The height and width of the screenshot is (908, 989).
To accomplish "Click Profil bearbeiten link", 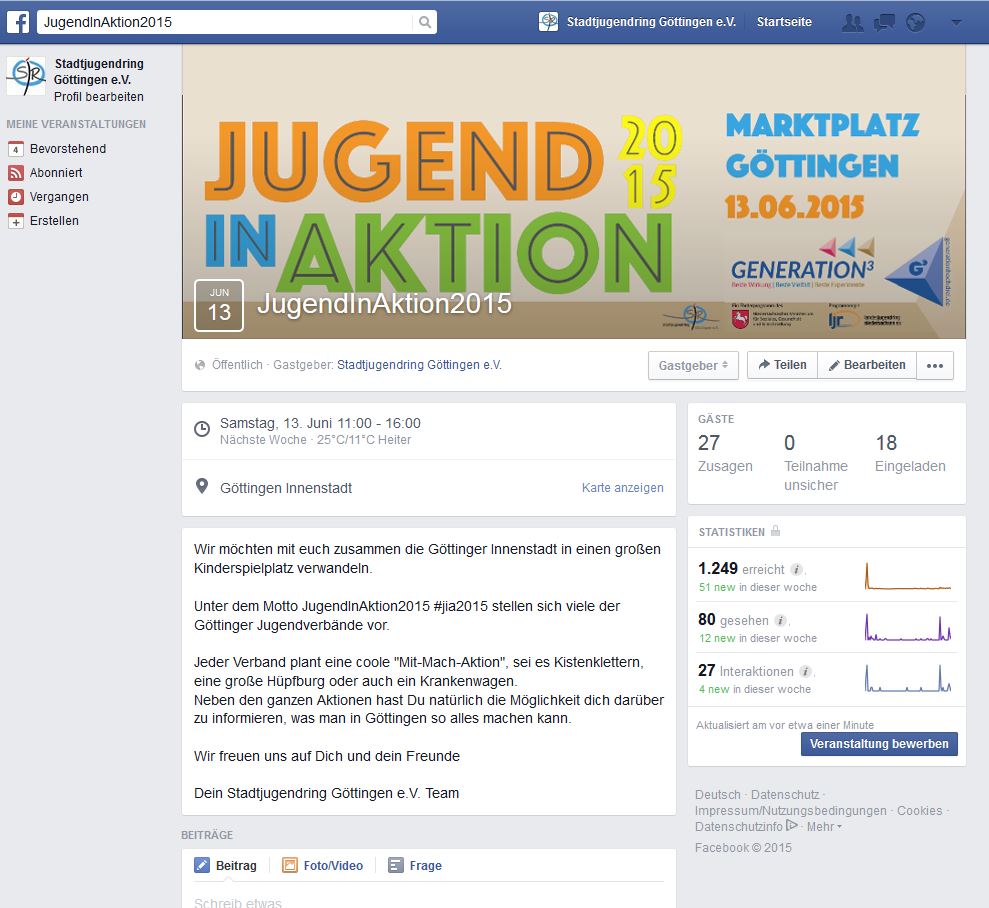I will pyautogui.click(x=98, y=96).
